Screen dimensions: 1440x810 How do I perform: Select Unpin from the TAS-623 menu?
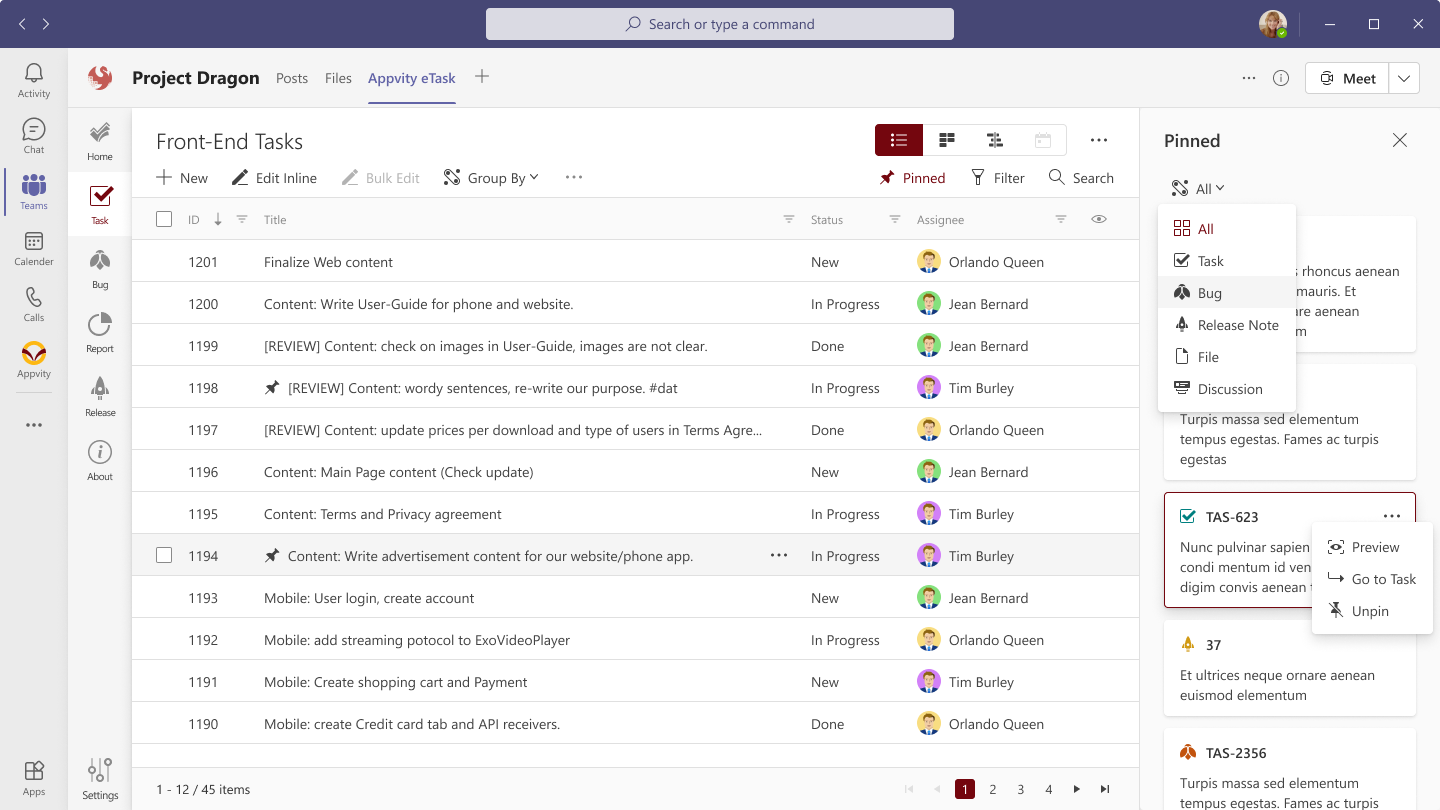[1369, 610]
